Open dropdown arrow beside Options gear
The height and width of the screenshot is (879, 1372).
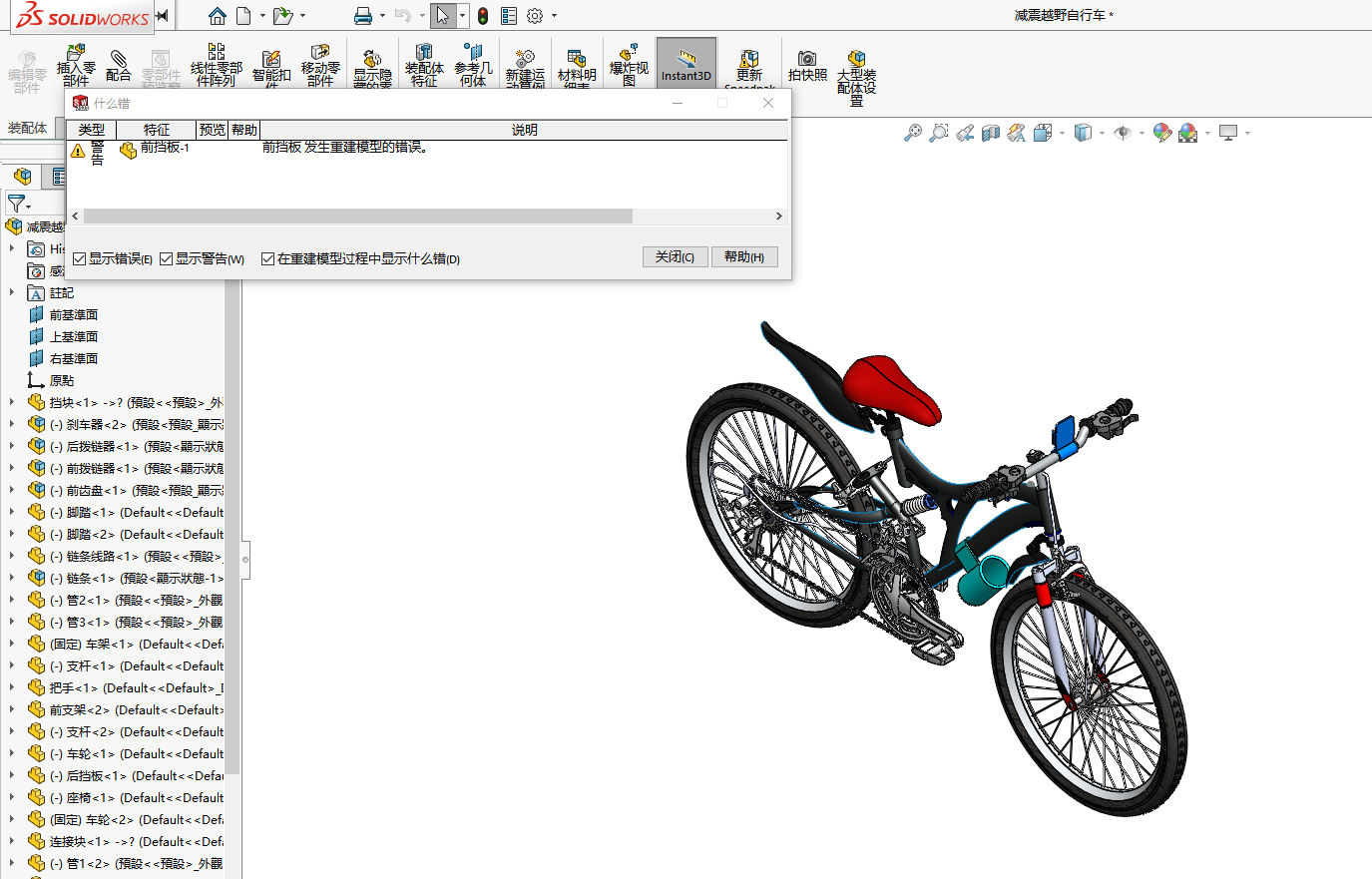(x=554, y=16)
